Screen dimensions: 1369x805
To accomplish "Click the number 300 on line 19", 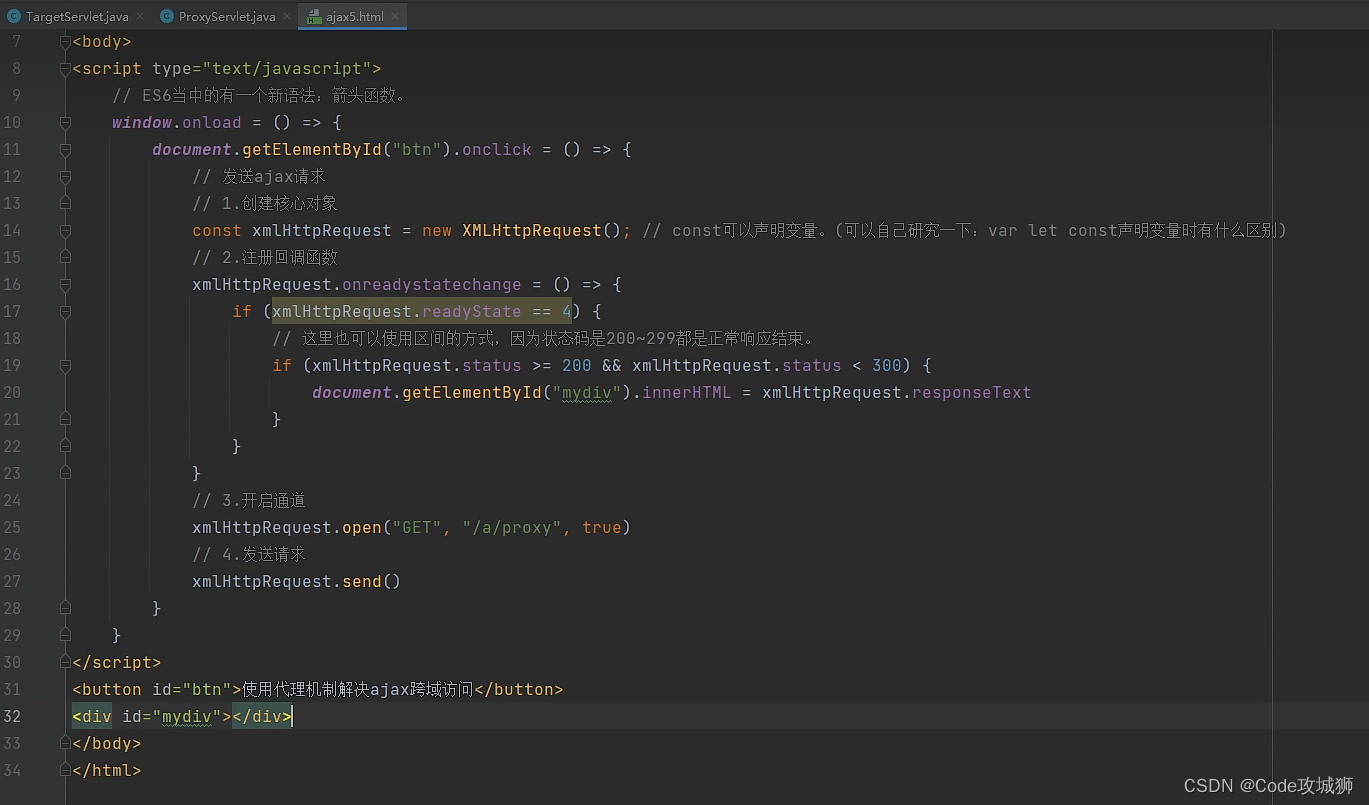I will (887, 366).
